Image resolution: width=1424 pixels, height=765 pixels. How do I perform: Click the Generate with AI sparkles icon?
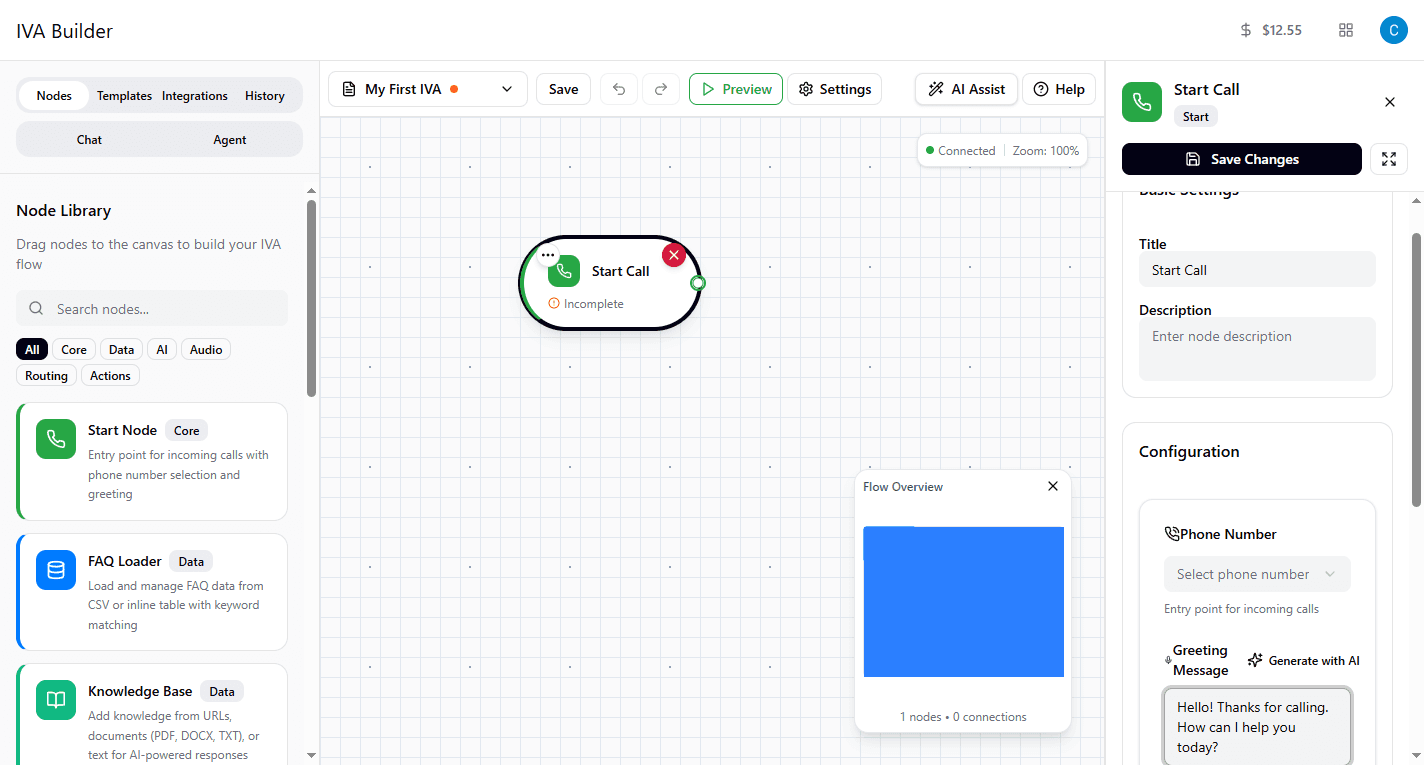1255,659
